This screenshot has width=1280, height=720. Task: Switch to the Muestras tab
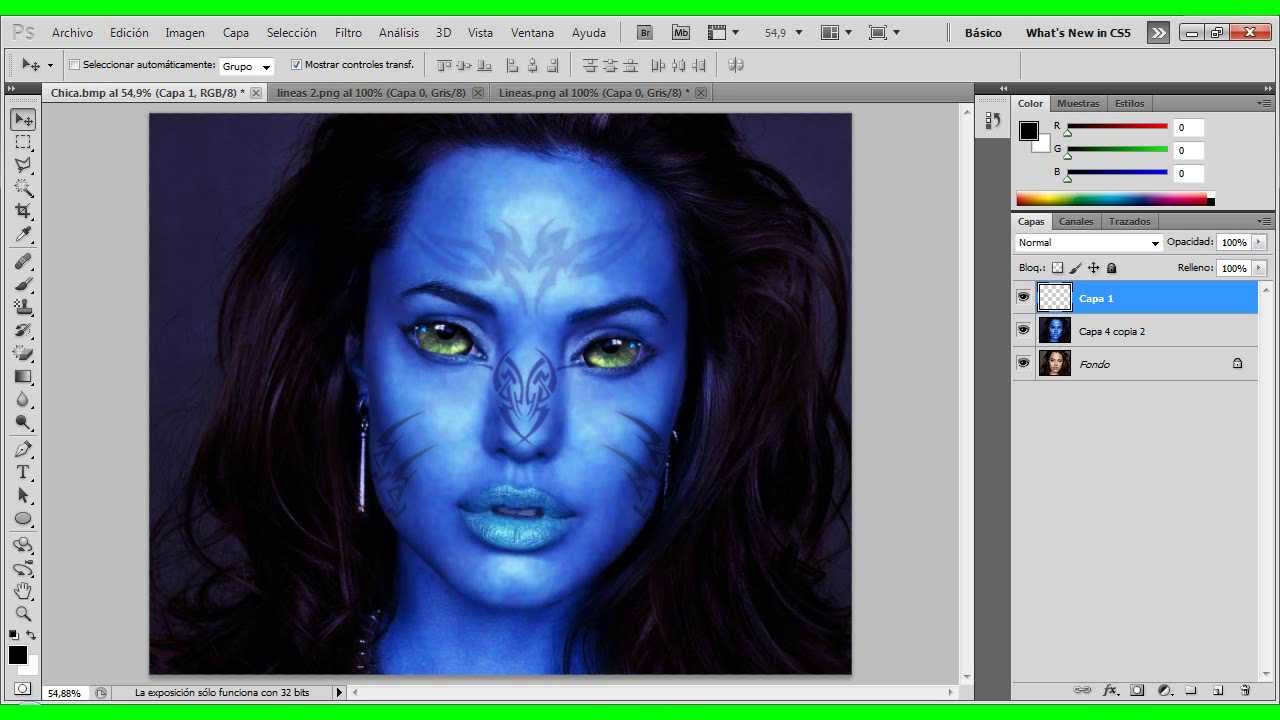[1078, 104]
